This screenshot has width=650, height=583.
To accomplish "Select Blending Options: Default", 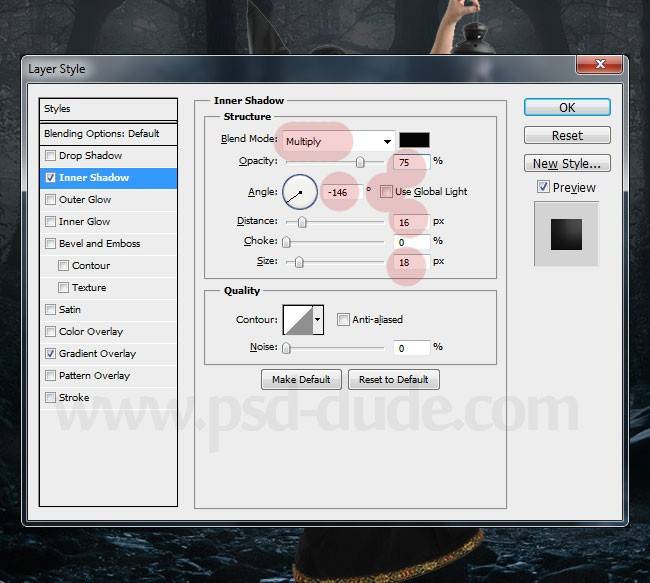I will 101,134.
